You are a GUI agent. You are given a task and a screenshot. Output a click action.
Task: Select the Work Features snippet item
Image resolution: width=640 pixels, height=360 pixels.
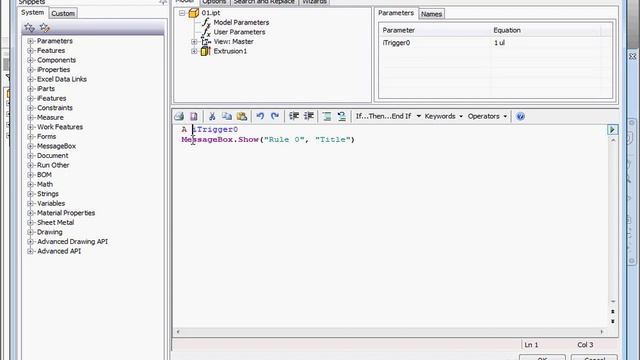pyautogui.click(x=60, y=127)
